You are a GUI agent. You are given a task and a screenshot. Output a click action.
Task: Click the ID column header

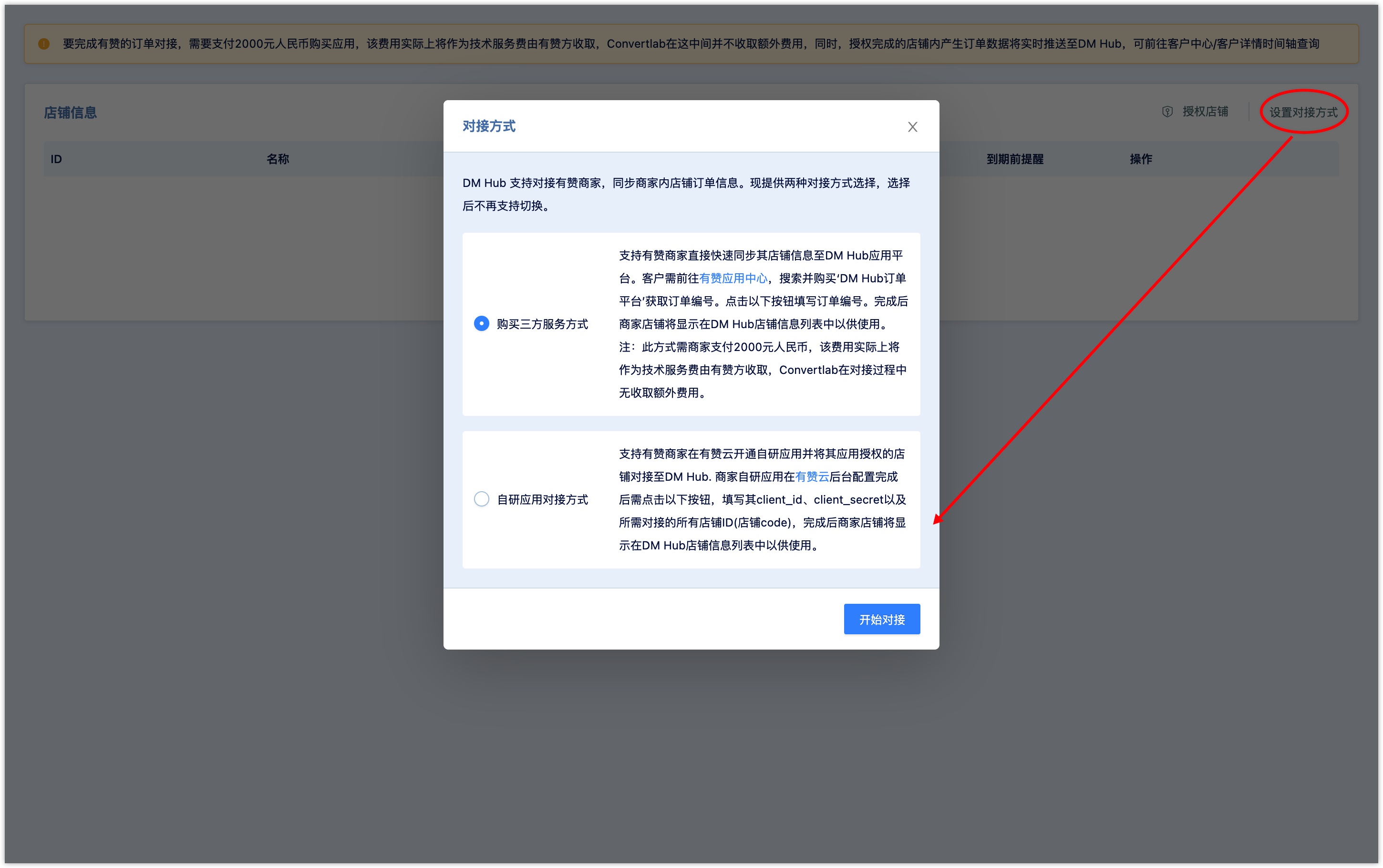pyautogui.click(x=56, y=159)
